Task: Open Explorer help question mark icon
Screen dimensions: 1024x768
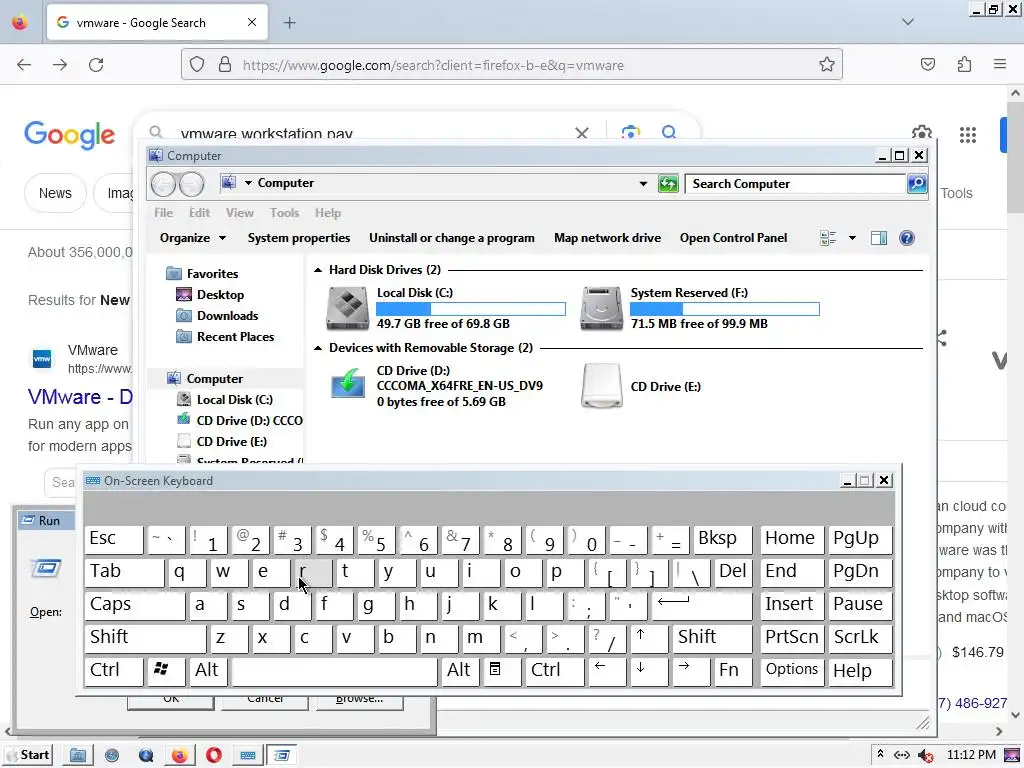Action: (906, 238)
